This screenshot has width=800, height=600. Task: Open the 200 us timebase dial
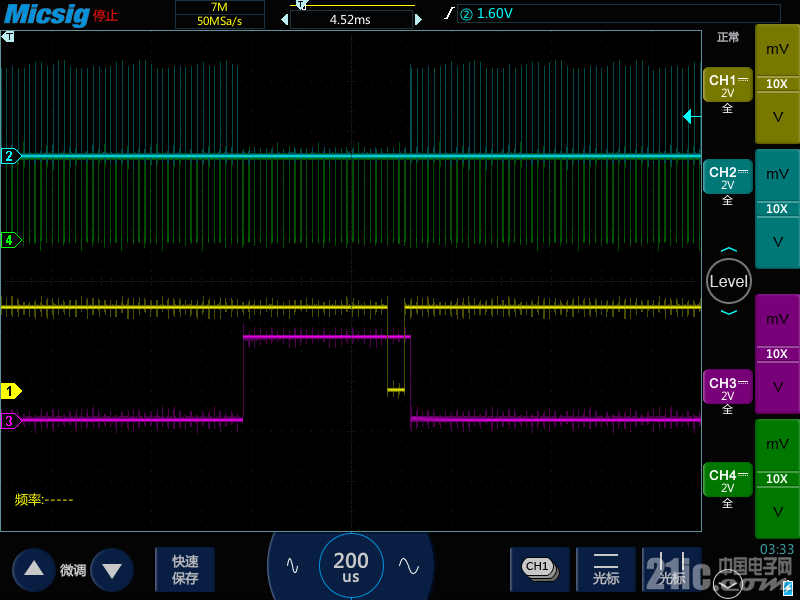[x=351, y=566]
